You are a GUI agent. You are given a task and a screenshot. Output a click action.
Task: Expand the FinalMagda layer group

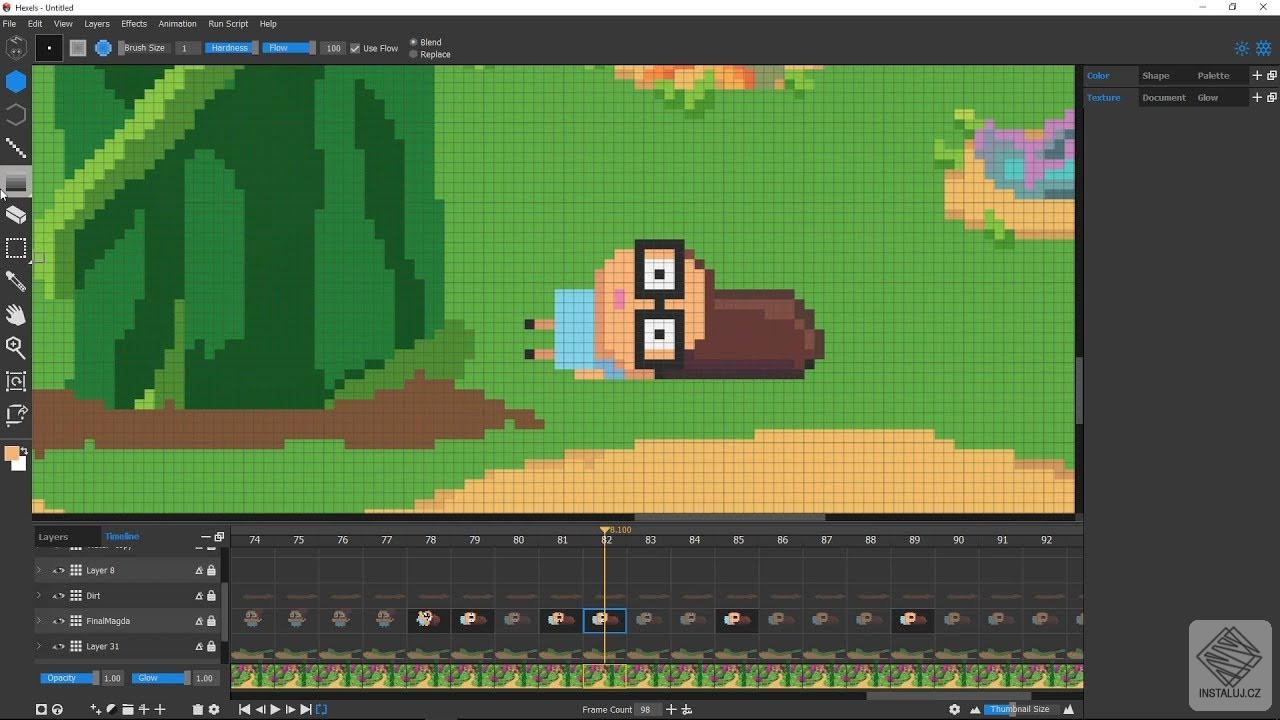coord(38,620)
